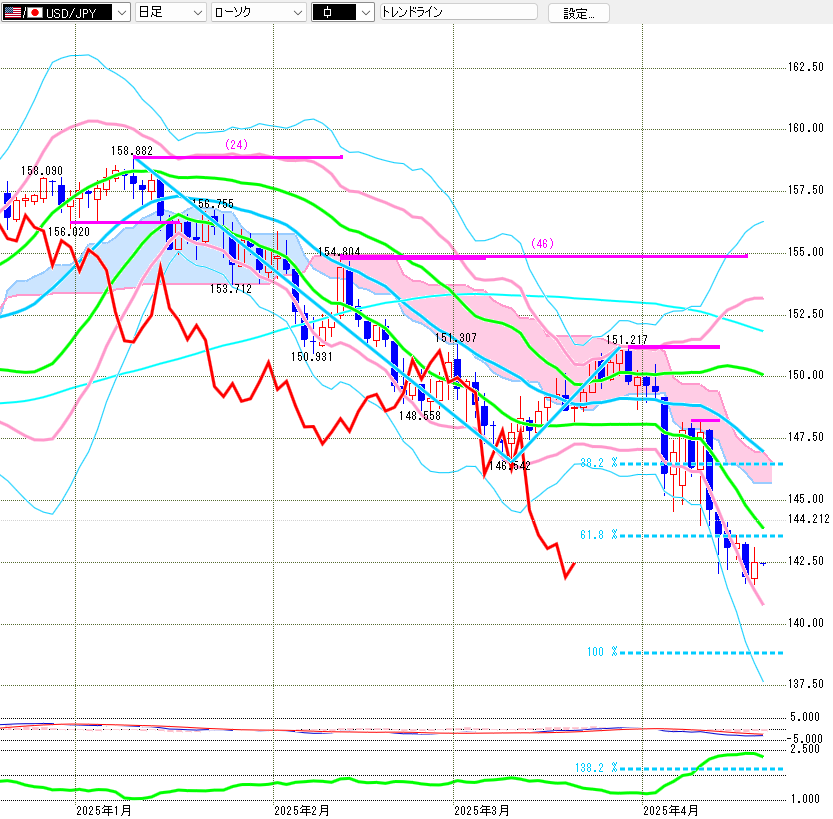Click the 2025年3月 date label
The height and width of the screenshot is (819, 833).
(482, 811)
